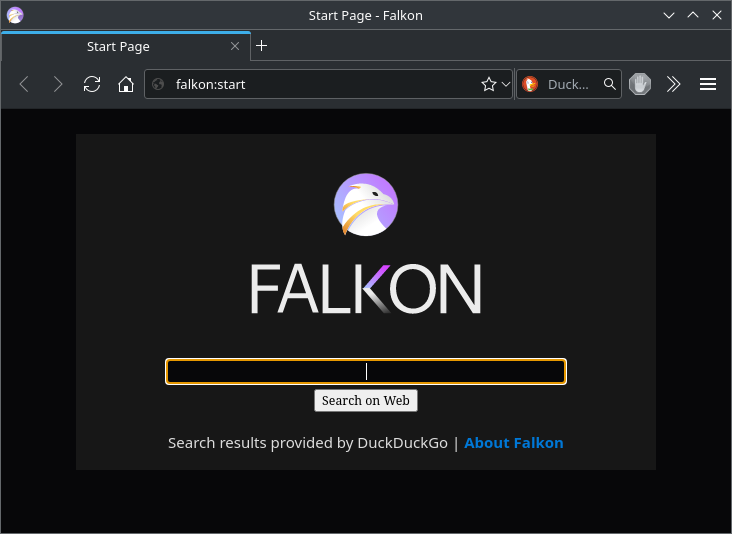Open the About Falkon link
The image size is (732, 534).
(514, 443)
